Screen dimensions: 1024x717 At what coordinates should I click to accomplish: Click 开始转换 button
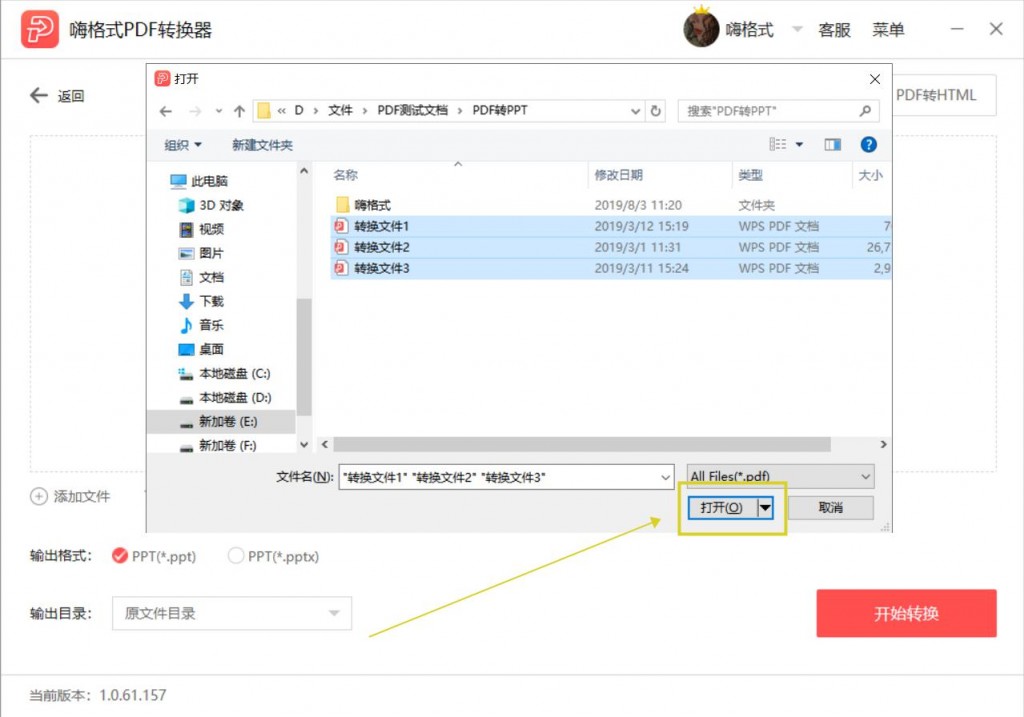coord(906,613)
